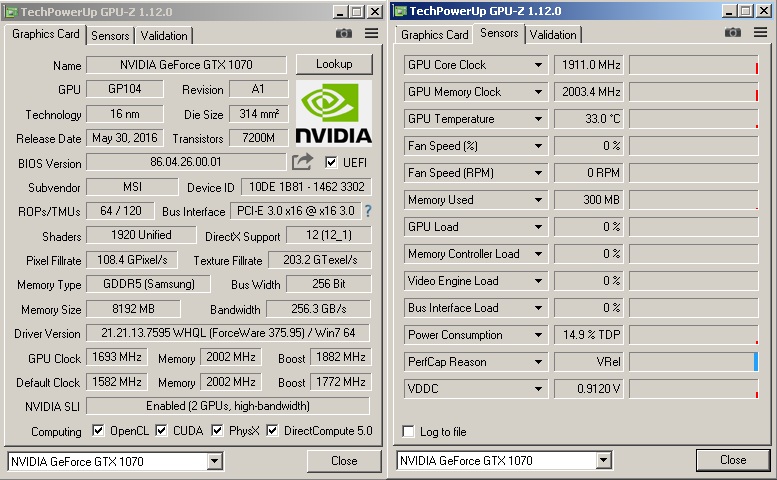
Task: Click the BIOS export share icon
Action: pos(302,161)
